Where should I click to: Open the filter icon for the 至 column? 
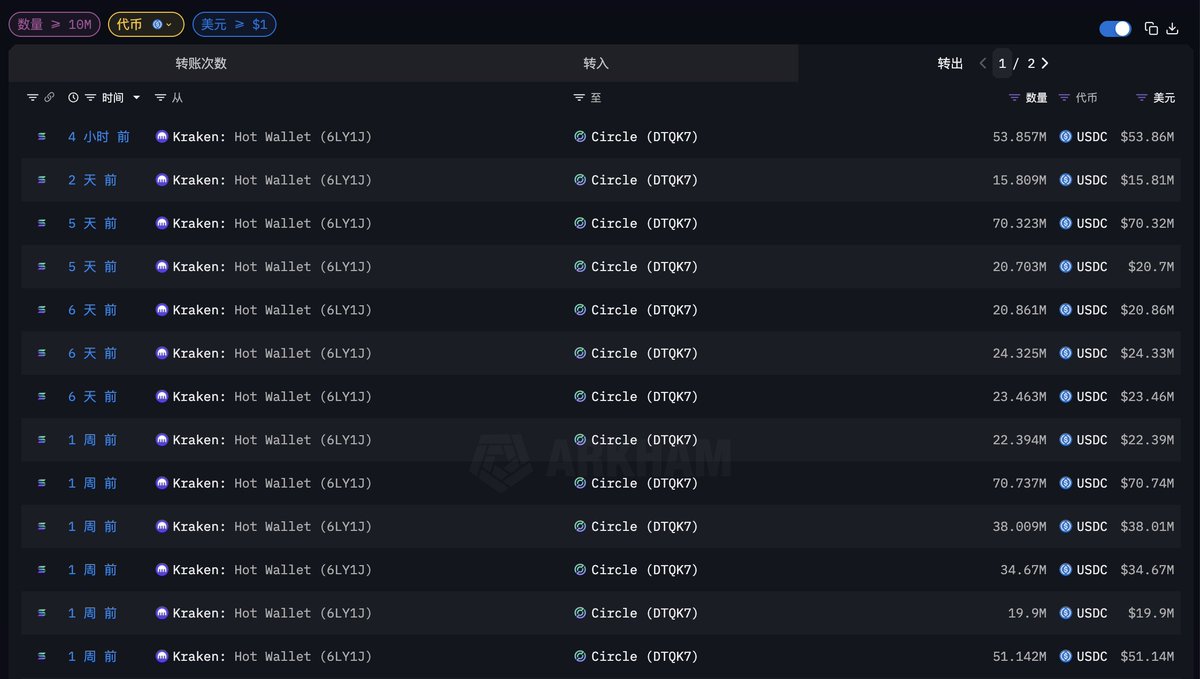(579, 98)
